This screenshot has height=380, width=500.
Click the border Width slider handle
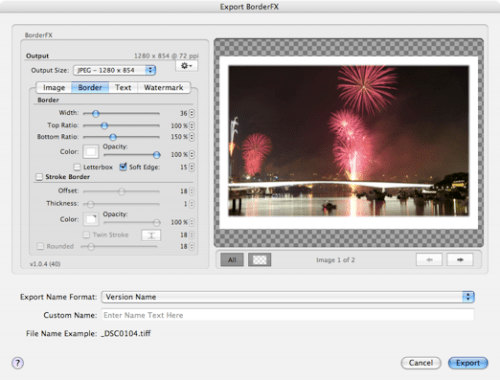(96, 114)
